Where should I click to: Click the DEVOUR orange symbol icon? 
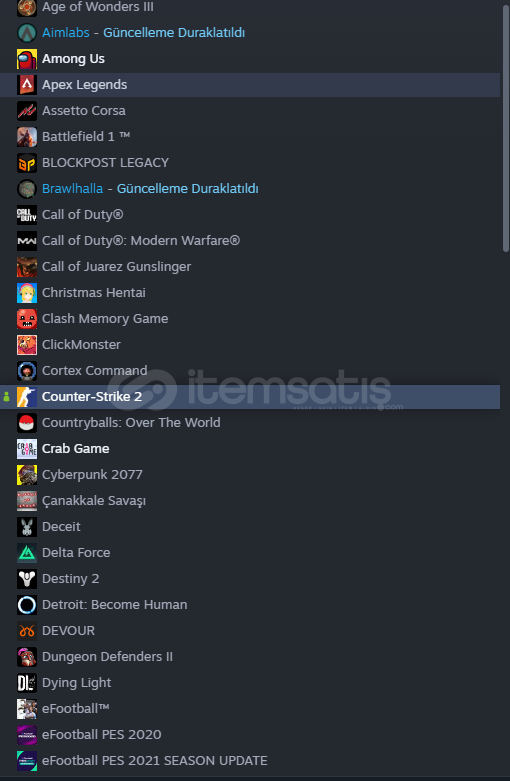(27, 631)
